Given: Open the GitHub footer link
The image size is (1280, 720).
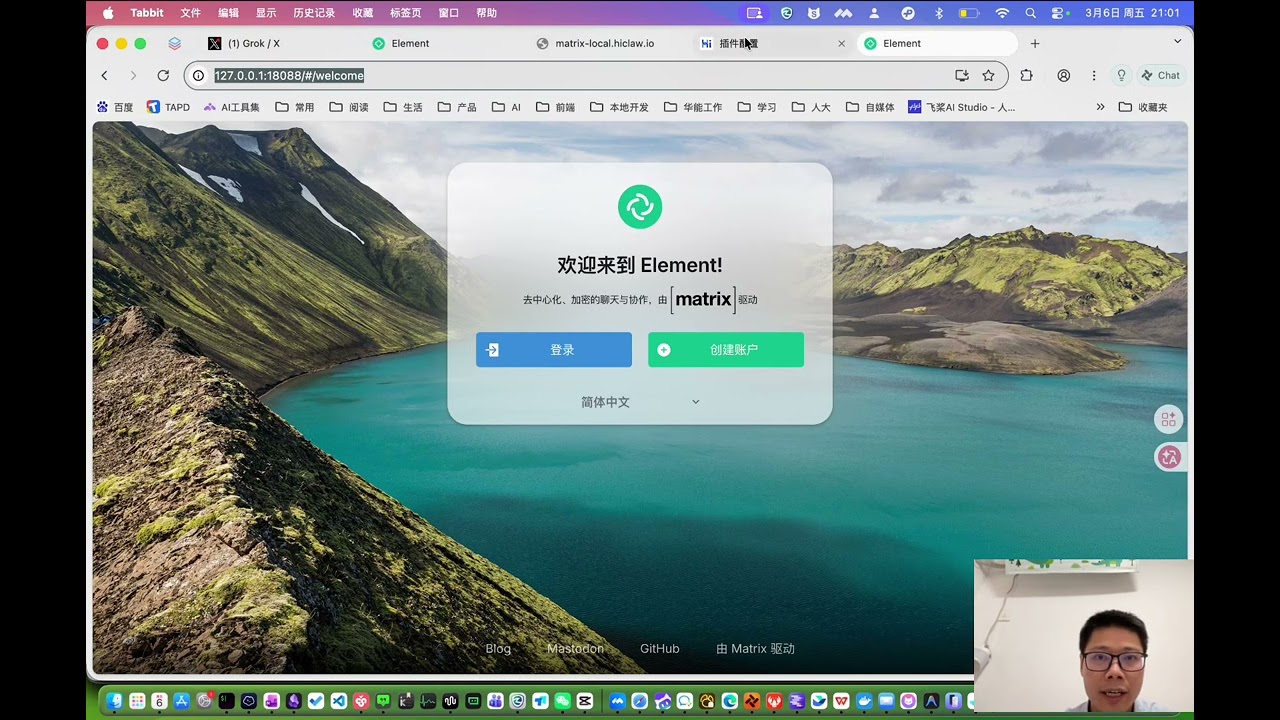Looking at the screenshot, I should click(x=660, y=649).
